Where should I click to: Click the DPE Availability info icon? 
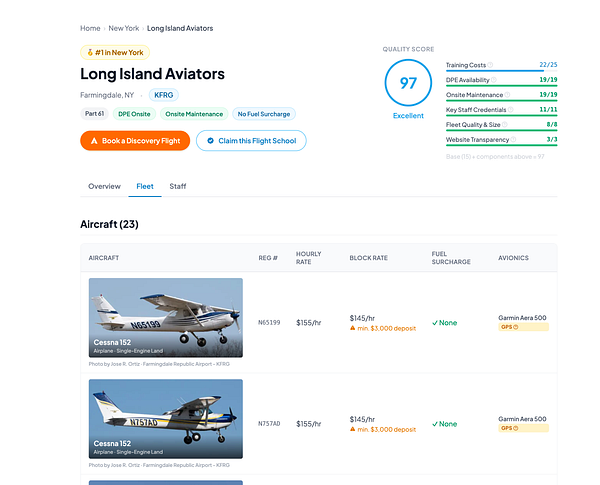point(494,80)
